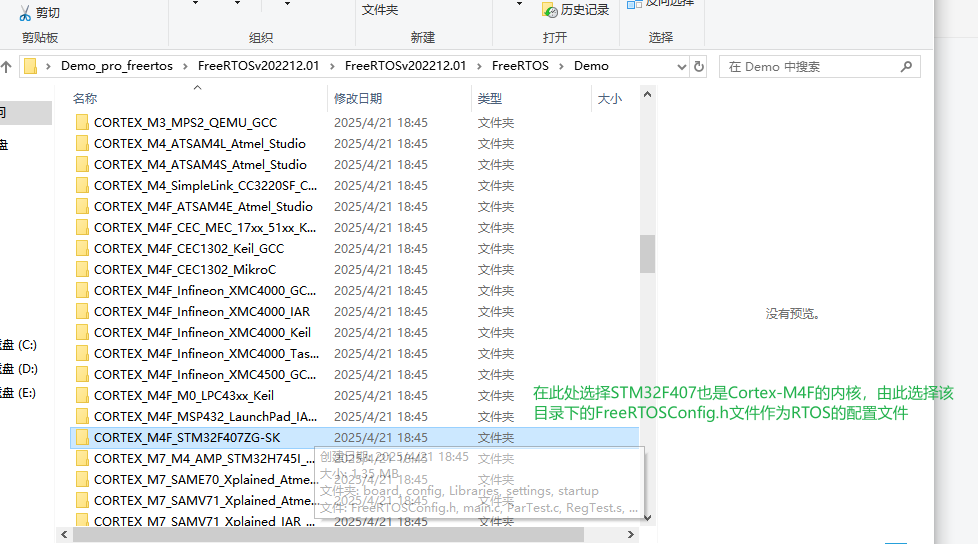This screenshot has width=978, height=544.
Task: Select CORTEX_M4F_Infineon_XMC4000_Tas... folder
Action: [354, 354]
